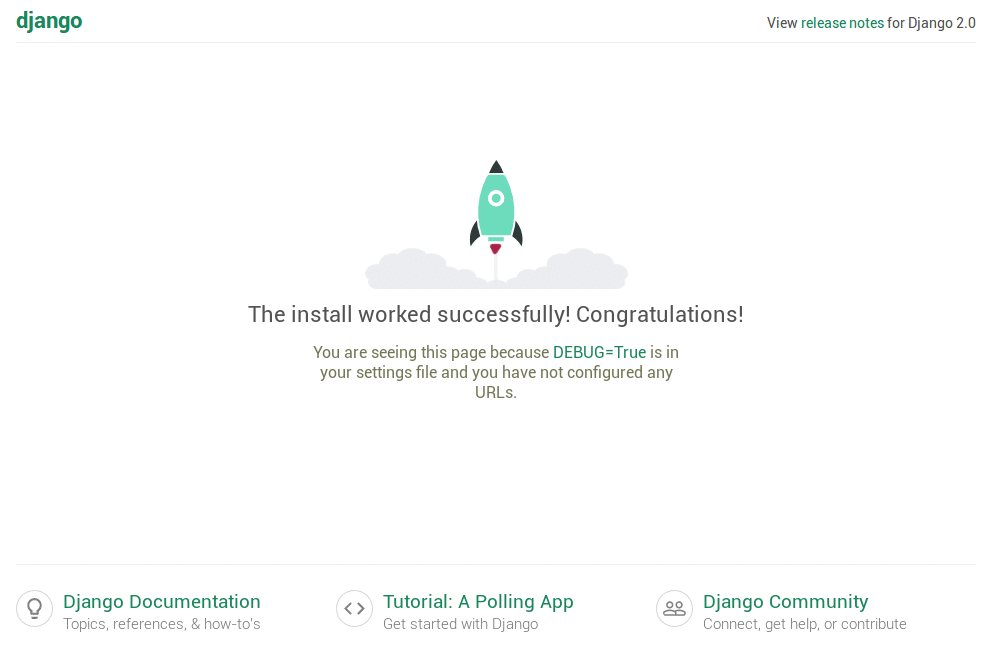Click the cloud left of the rocket
Viewport: 993px width, 647px height.
tap(410, 270)
